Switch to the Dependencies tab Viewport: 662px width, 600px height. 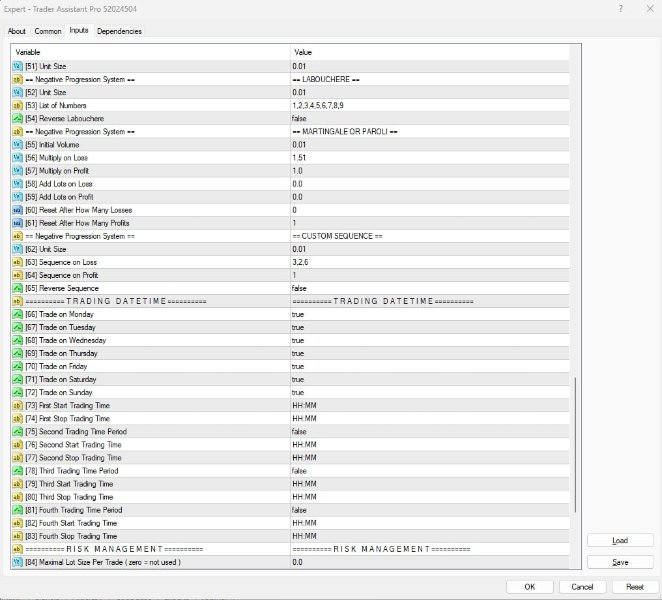[x=119, y=31]
